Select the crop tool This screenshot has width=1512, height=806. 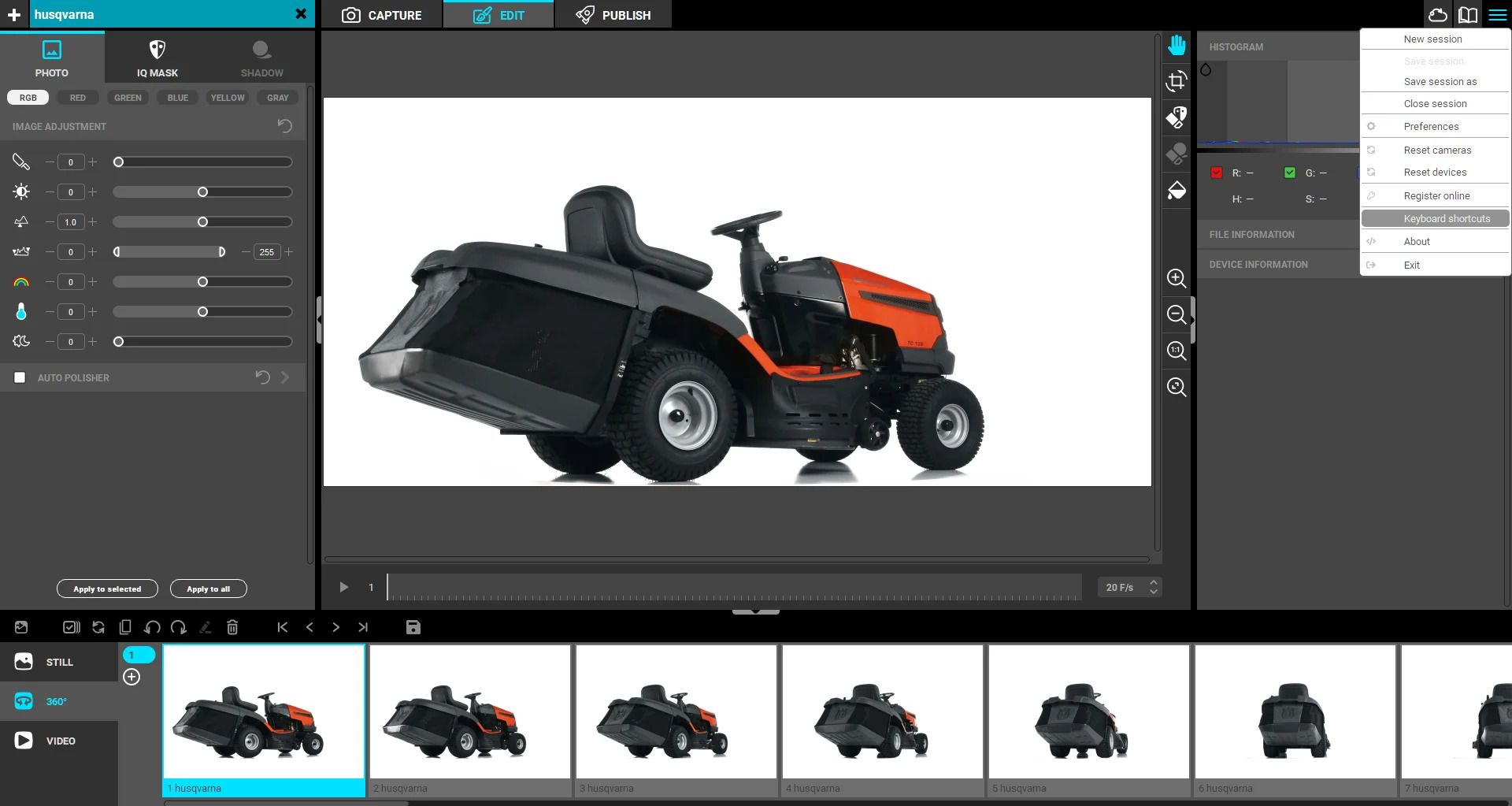click(x=1177, y=81)
